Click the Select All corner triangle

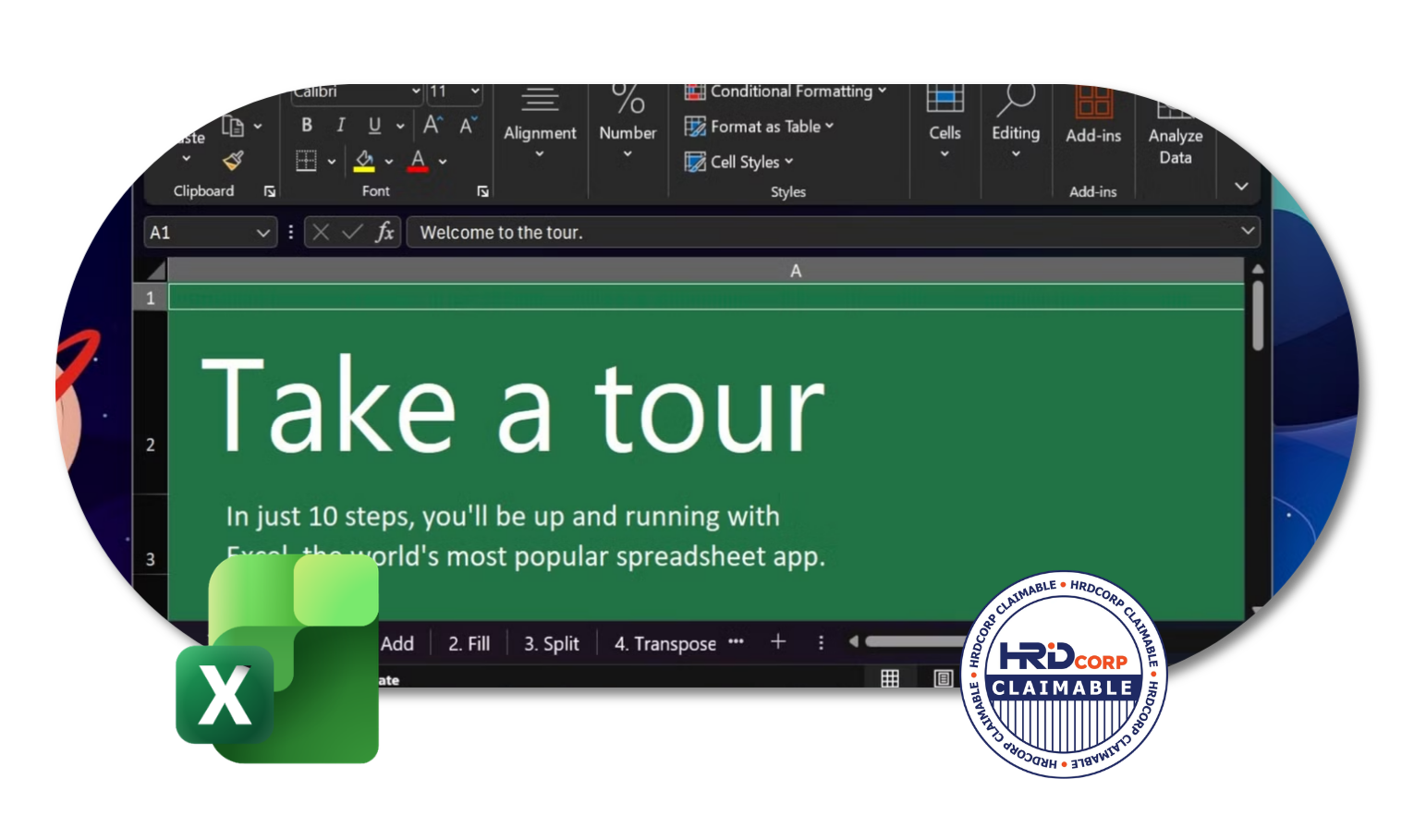pyautogui.click(x=155, y=270)
